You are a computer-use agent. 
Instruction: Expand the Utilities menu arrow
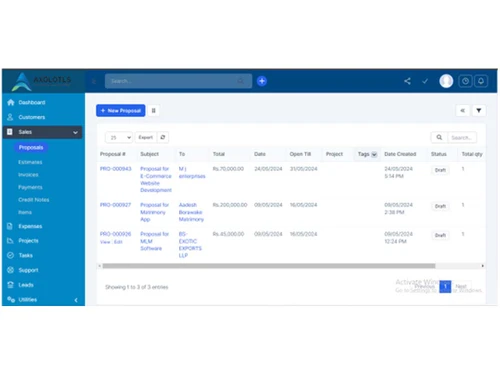[76, 300]
